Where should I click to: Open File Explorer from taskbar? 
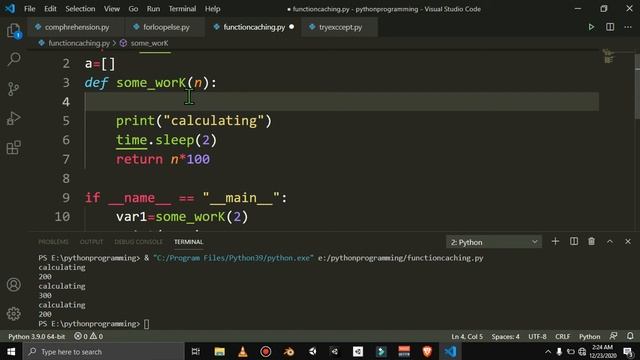click(220, 351)
